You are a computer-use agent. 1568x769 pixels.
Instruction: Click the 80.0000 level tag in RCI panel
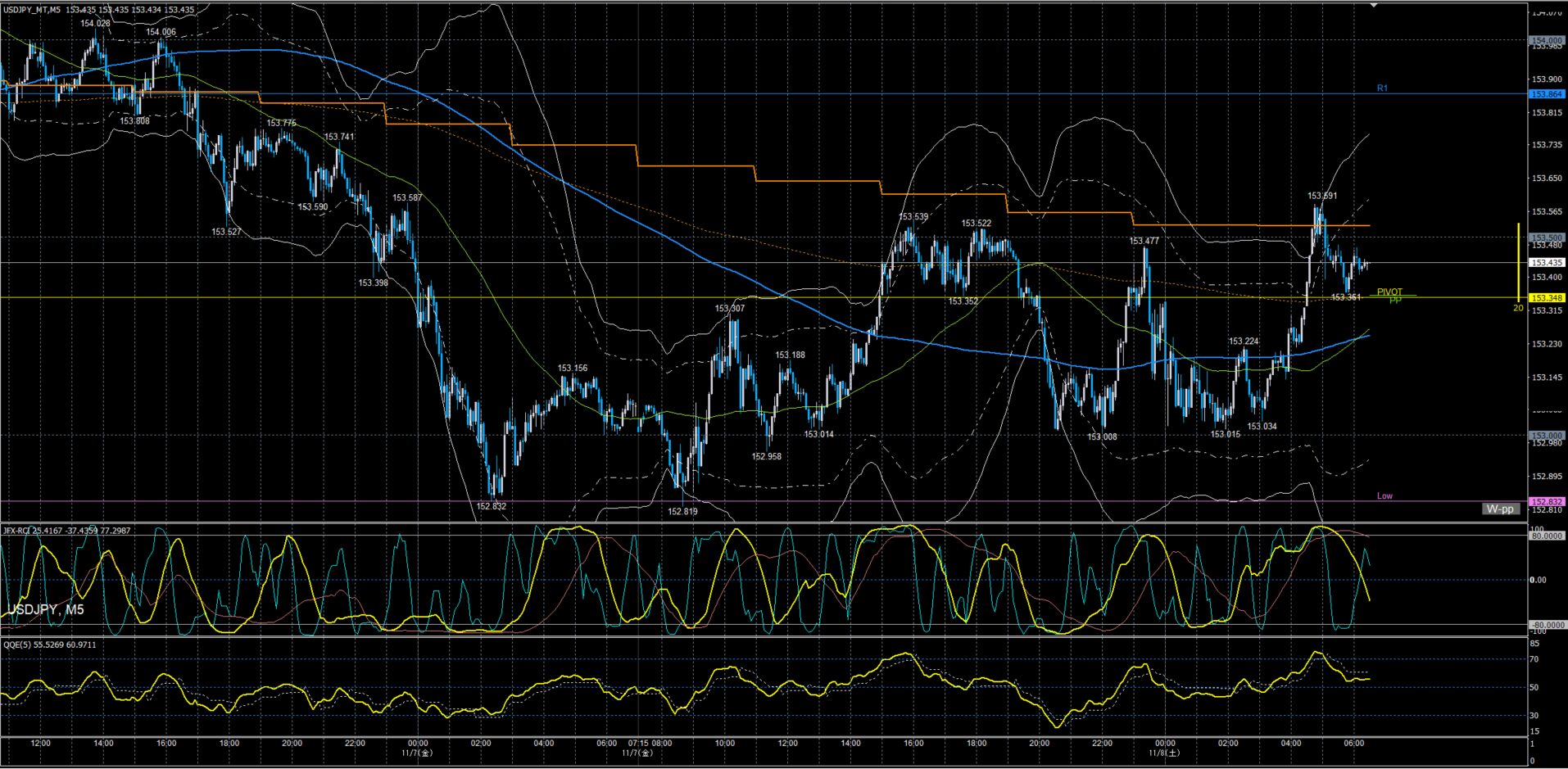pyautogui.click(x=1547, y=536)
